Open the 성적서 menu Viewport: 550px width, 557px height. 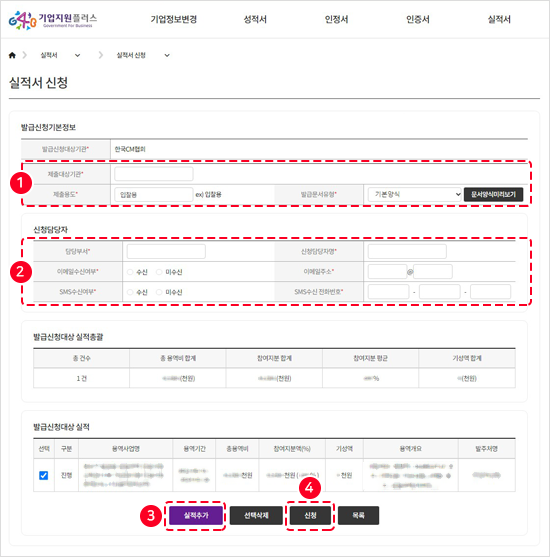pos(255,19)
